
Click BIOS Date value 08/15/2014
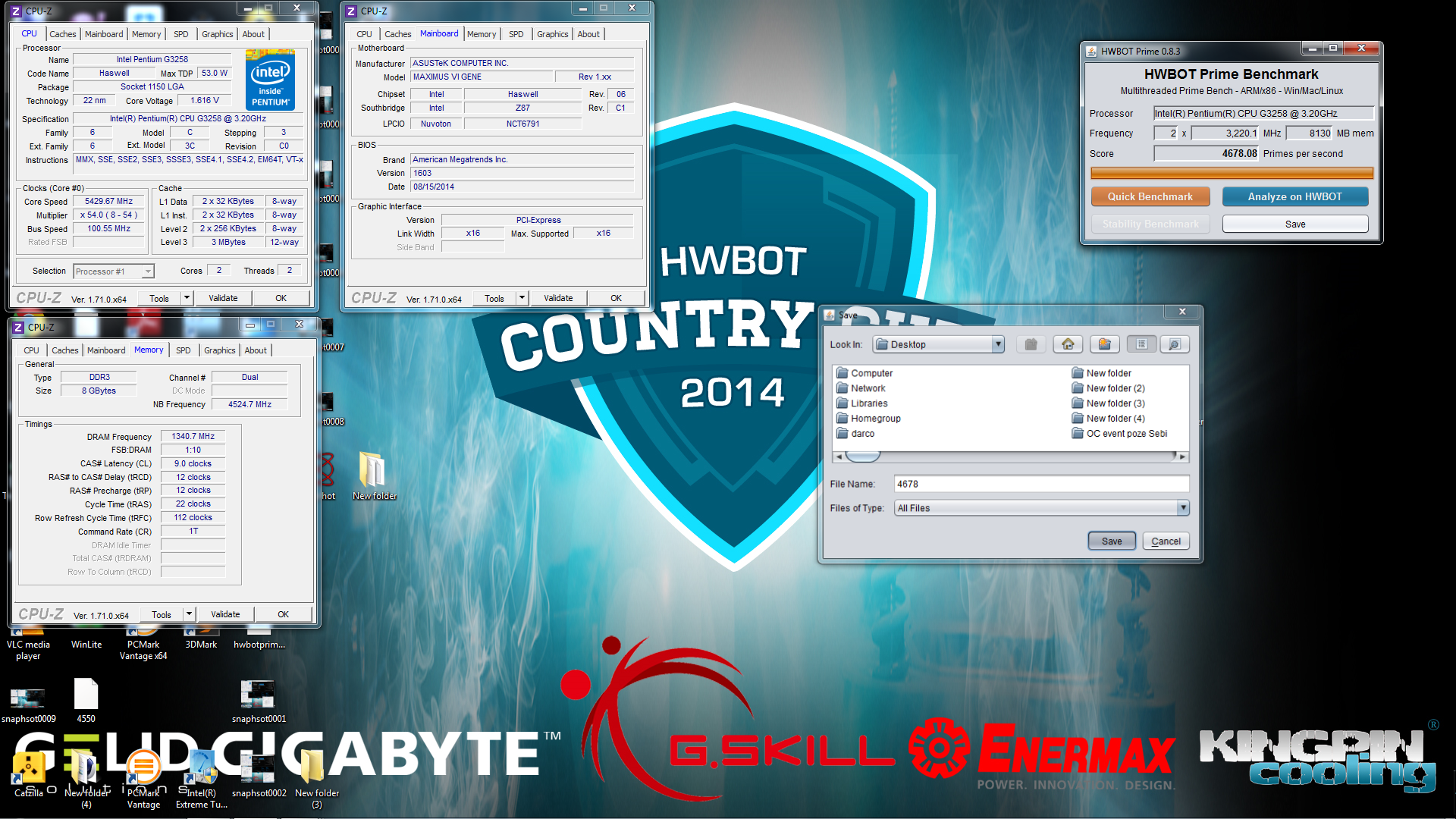click(522, 187)
